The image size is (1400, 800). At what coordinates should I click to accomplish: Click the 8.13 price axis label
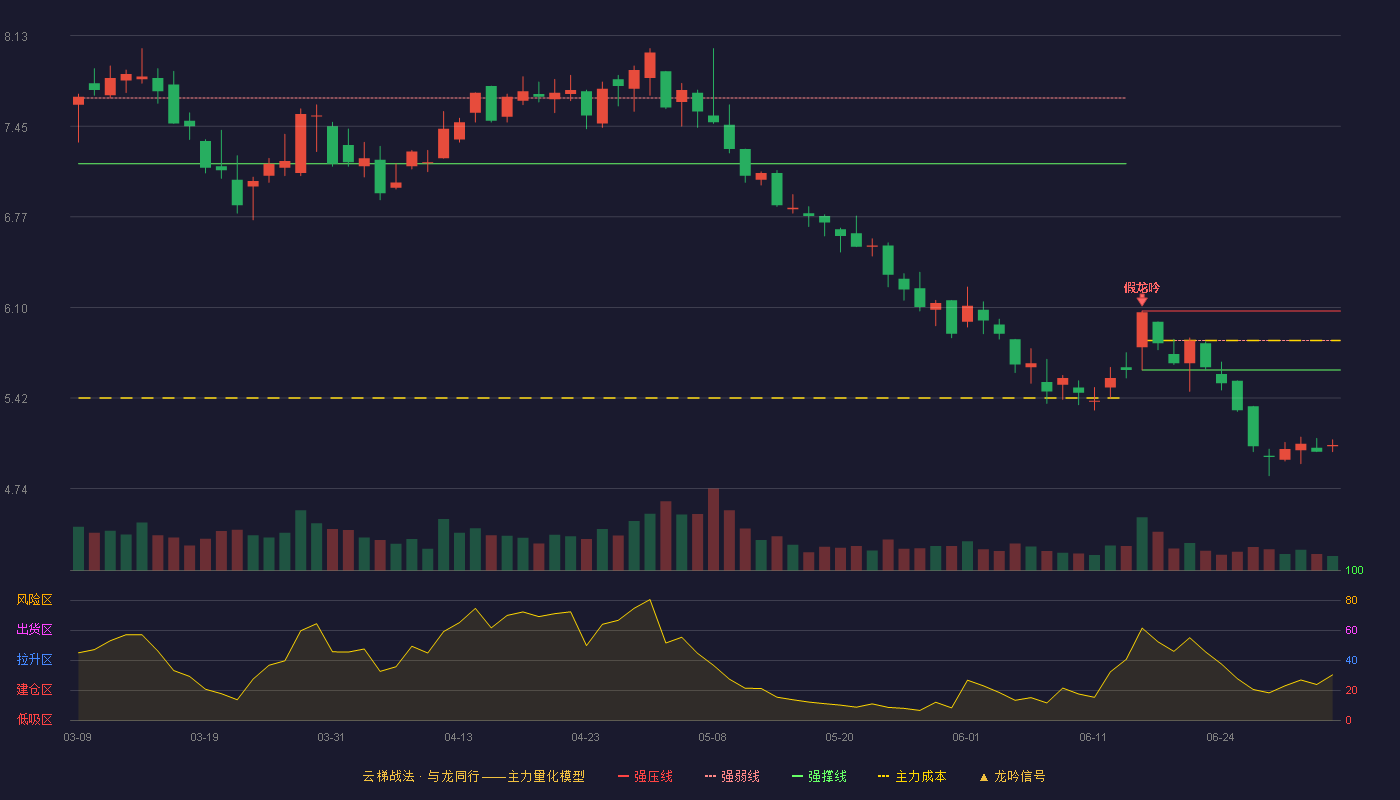16,37
